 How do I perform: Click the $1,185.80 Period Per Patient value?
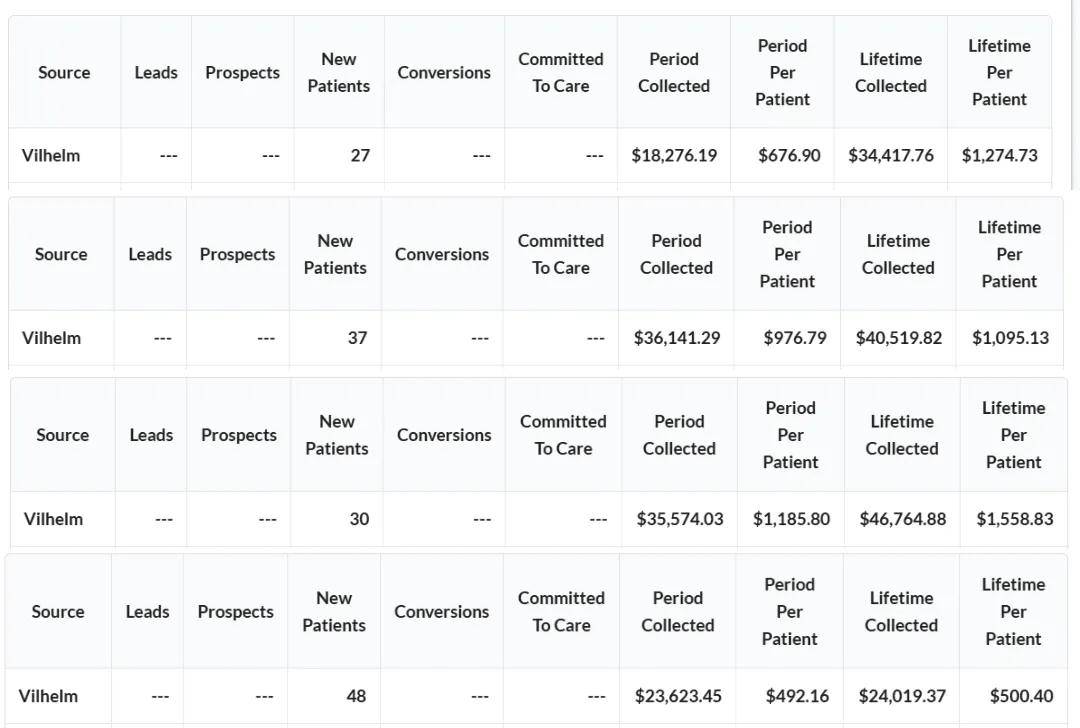coord(791,519)
